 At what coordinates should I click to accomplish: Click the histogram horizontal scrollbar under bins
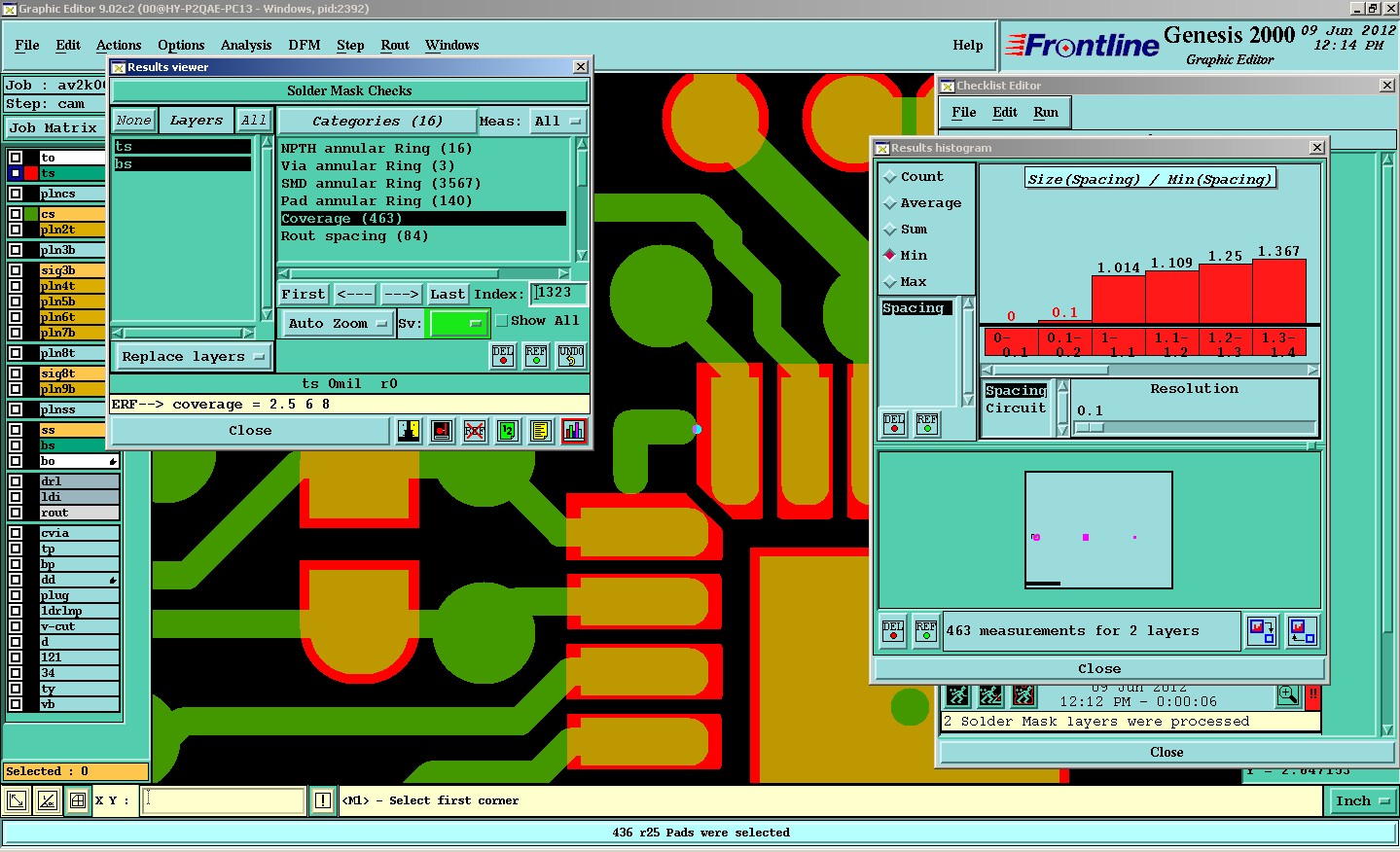tap(1150, 371)
